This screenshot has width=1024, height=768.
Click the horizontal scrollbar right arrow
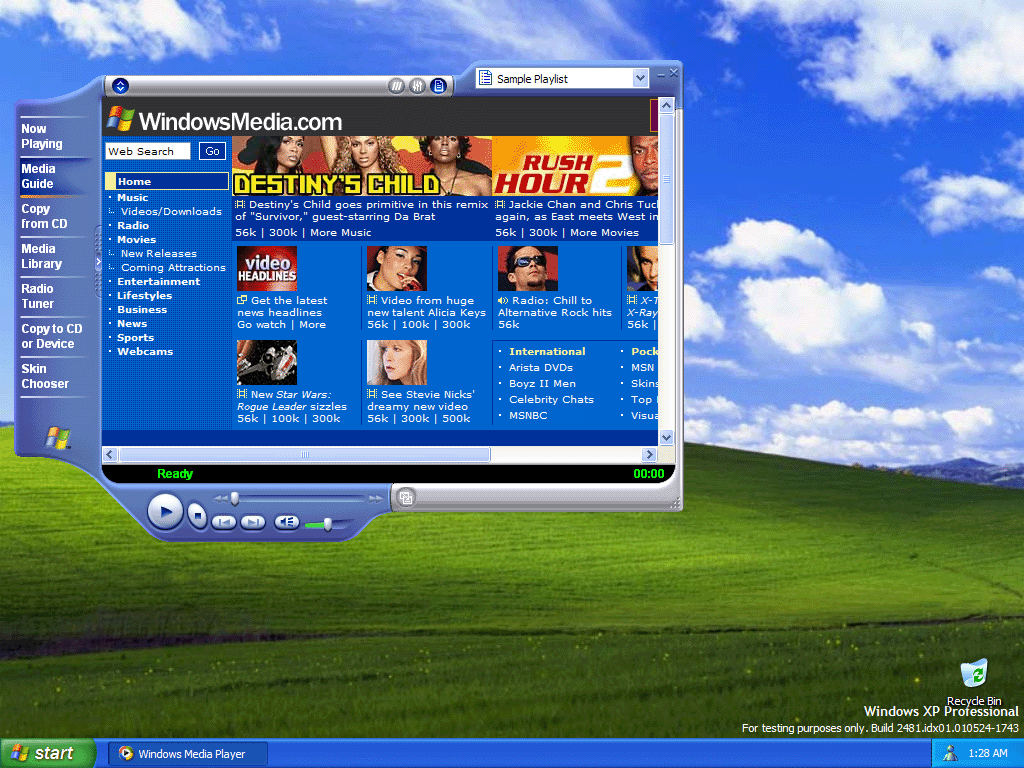coord(649,455)
